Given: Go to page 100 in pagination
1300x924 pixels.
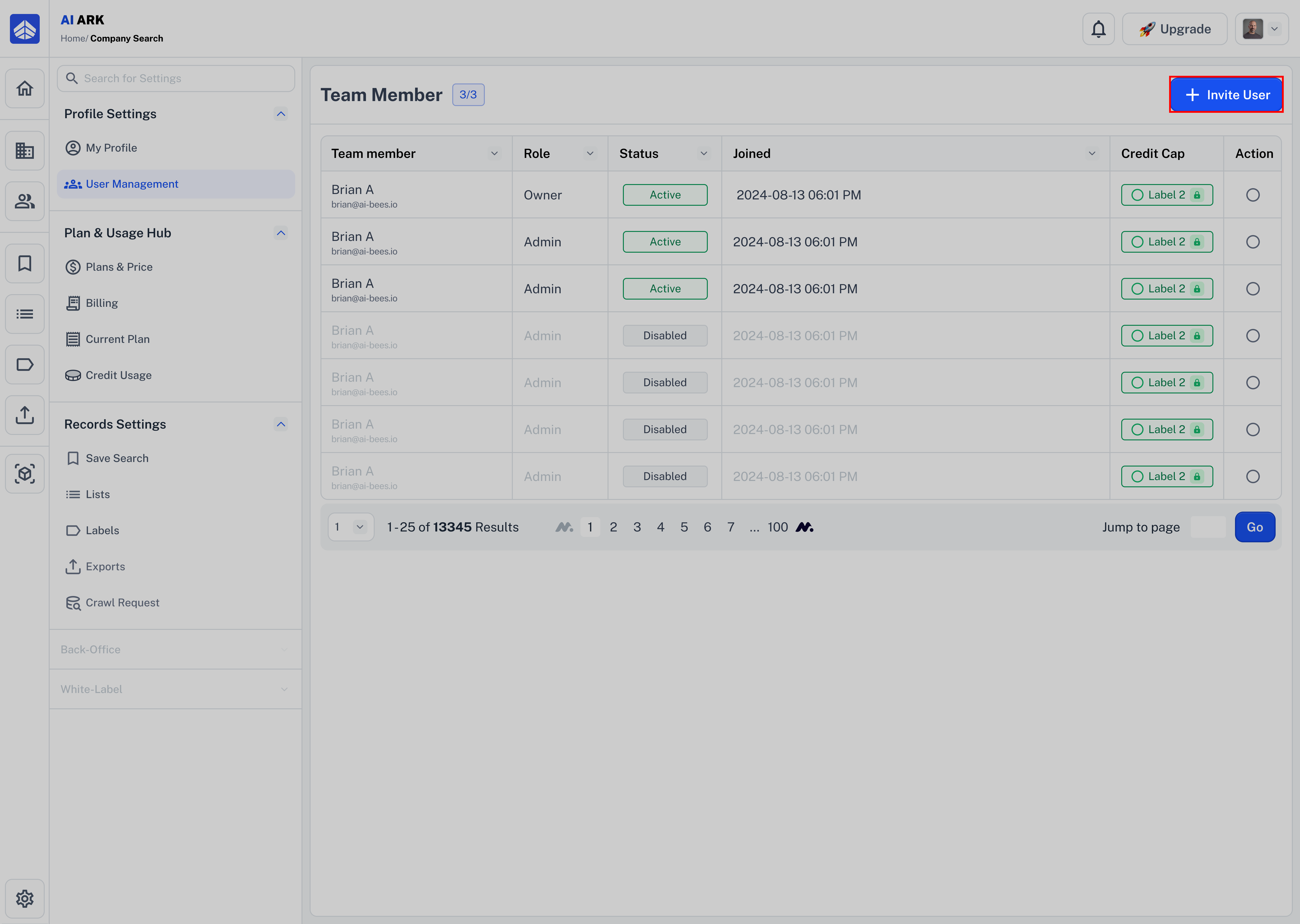Looking at the screenshot, I should click(x=778, y=527).
